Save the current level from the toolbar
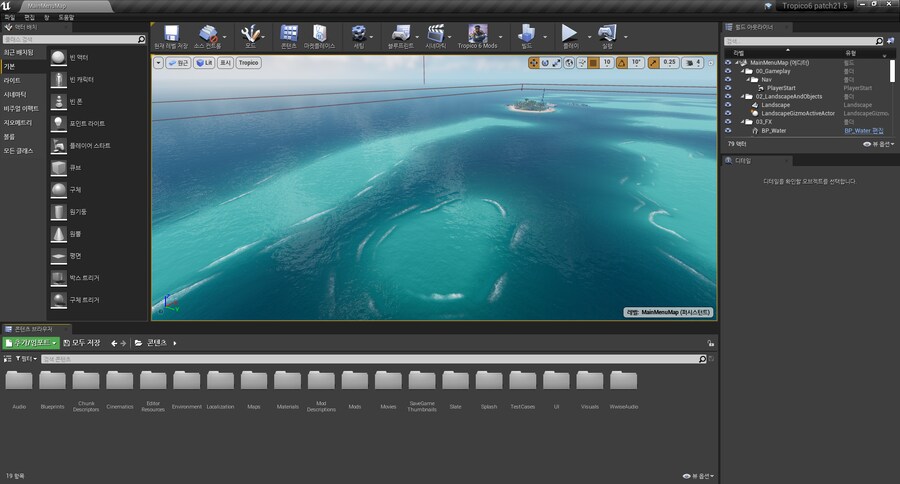Image resolution: width=900 pixels, height=484 pixels. [171, 34]
